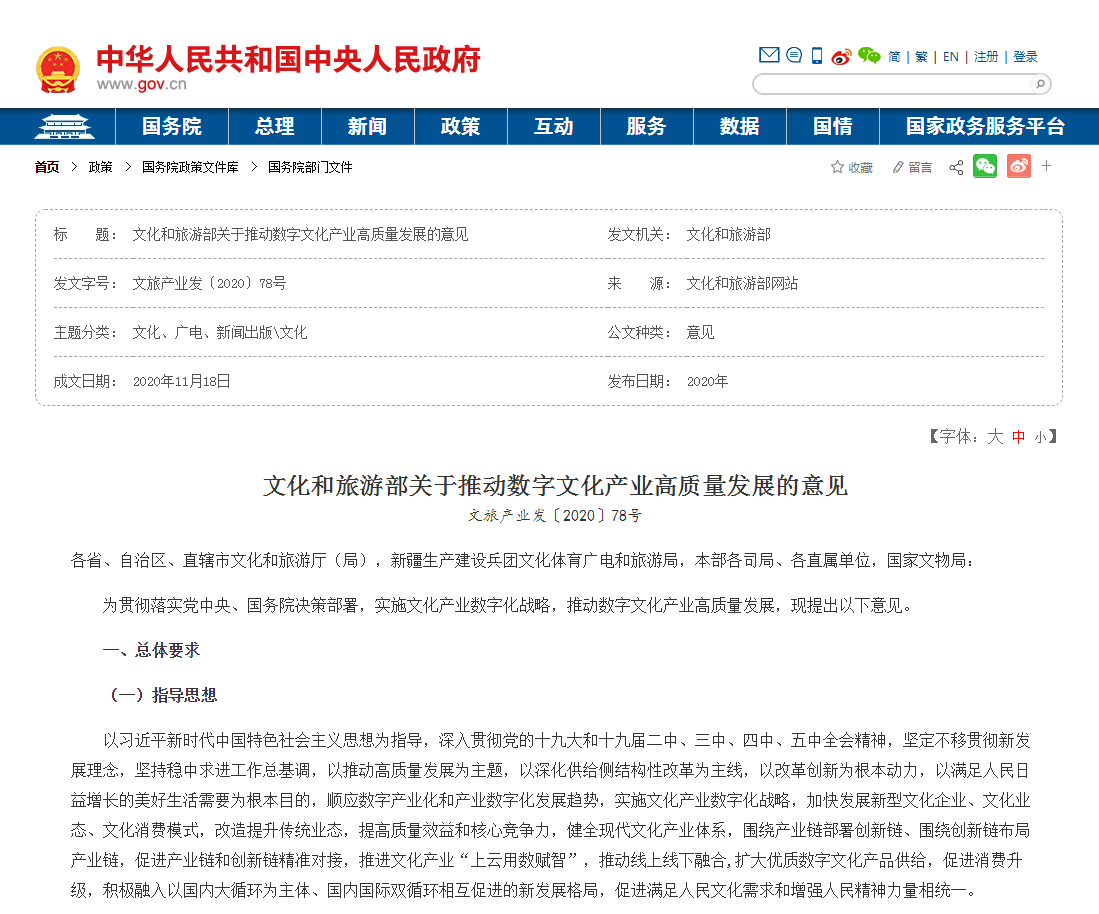Open the chat bubble icon in header

coord(794,56)
